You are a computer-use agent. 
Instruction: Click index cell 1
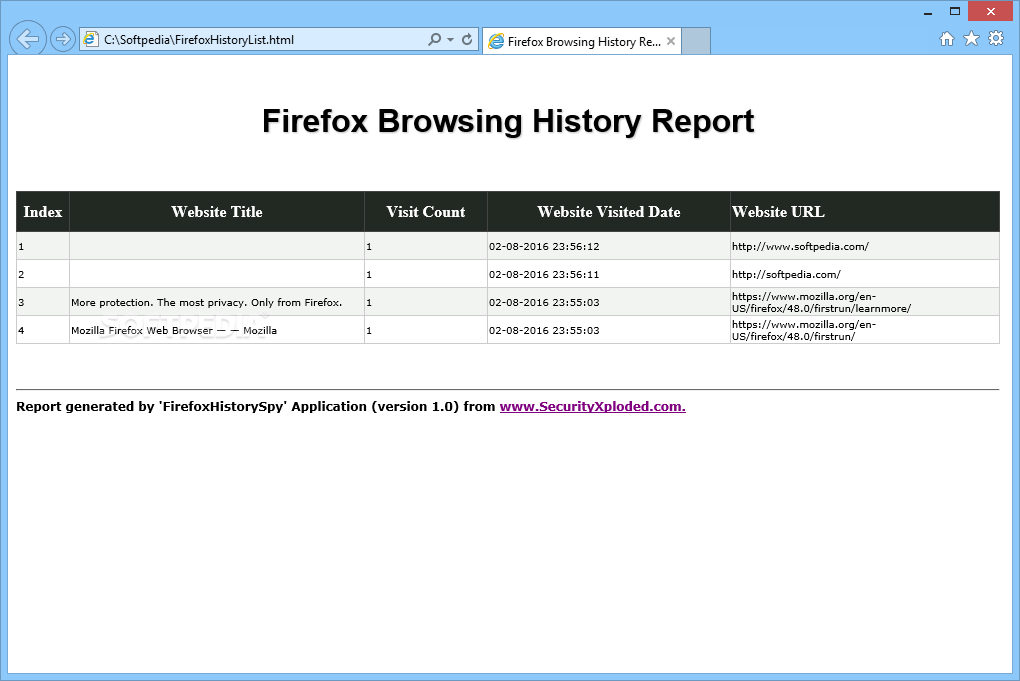coord(43,247)
